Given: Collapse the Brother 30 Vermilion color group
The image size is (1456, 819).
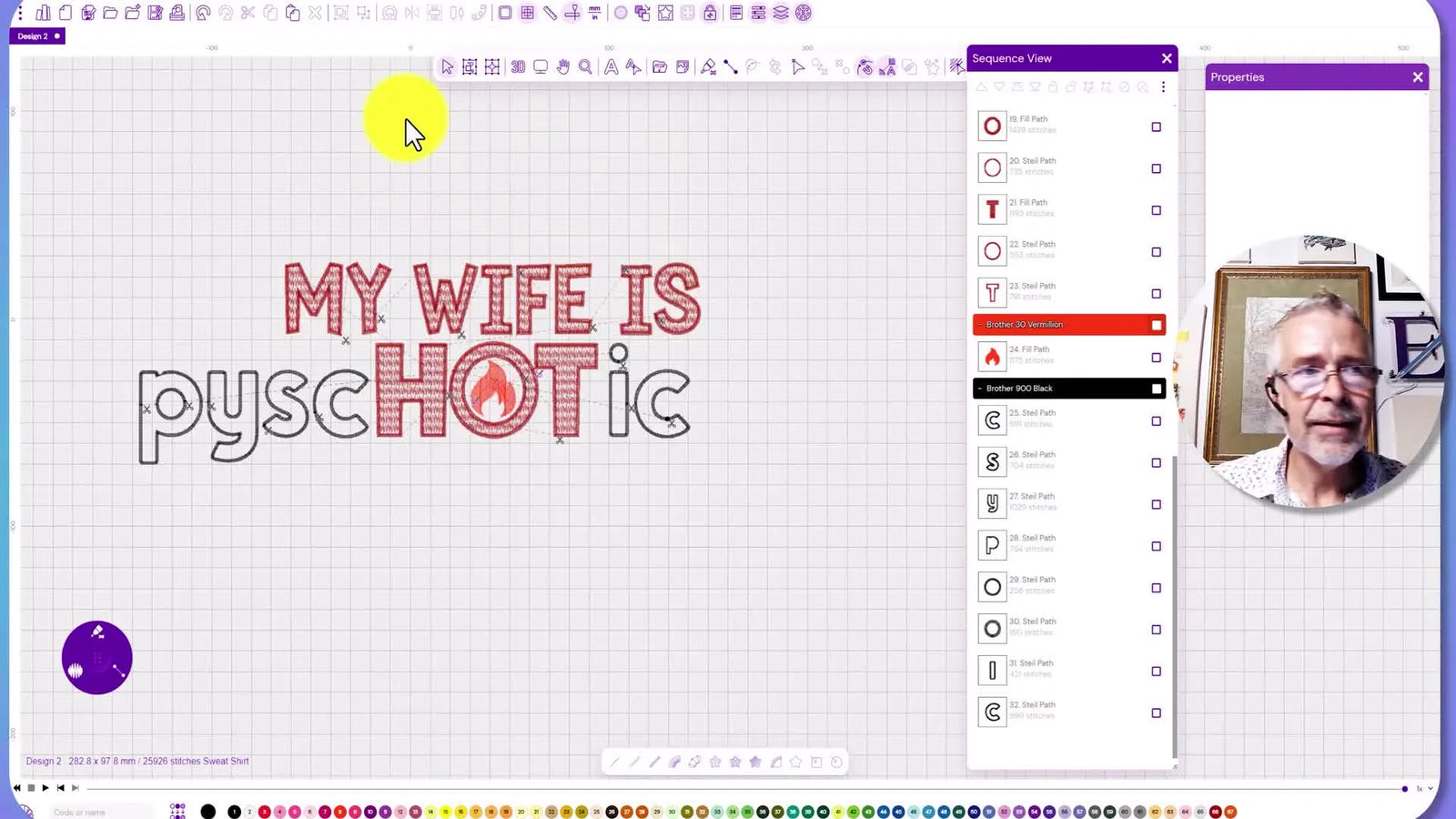Looking at the screenshot, I should [x=980, y=325].
